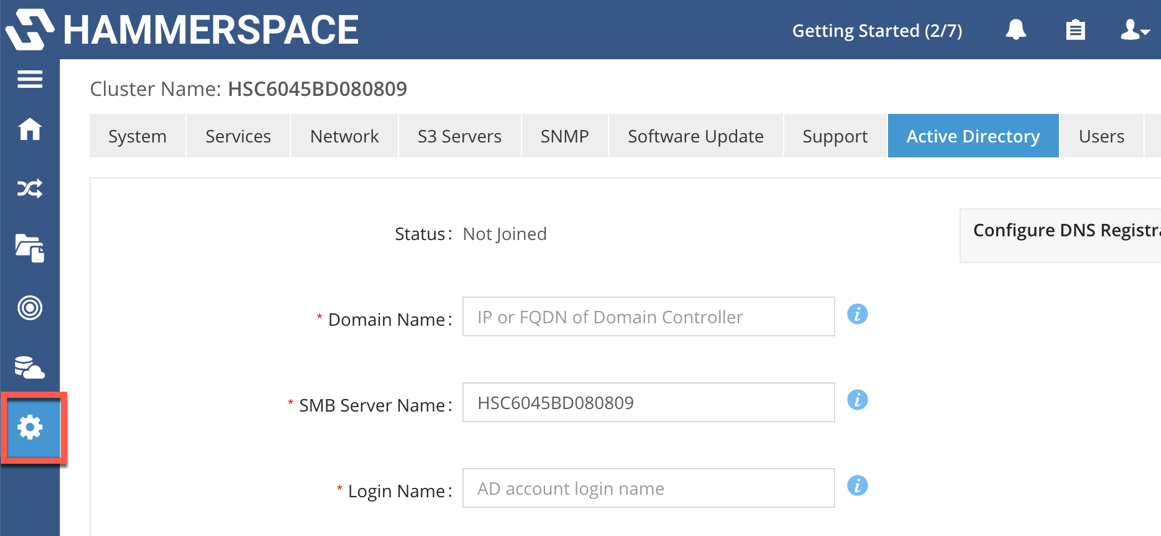The height and width of the screenshot is (536, 1161).
Task: Click the Hammerspace logo
Action: click(182, 30)
